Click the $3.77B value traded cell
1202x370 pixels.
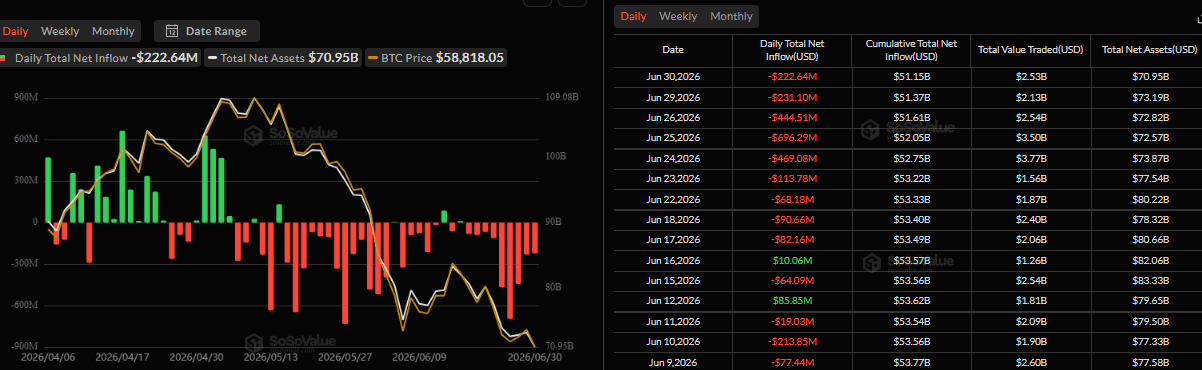(1031, 158)
